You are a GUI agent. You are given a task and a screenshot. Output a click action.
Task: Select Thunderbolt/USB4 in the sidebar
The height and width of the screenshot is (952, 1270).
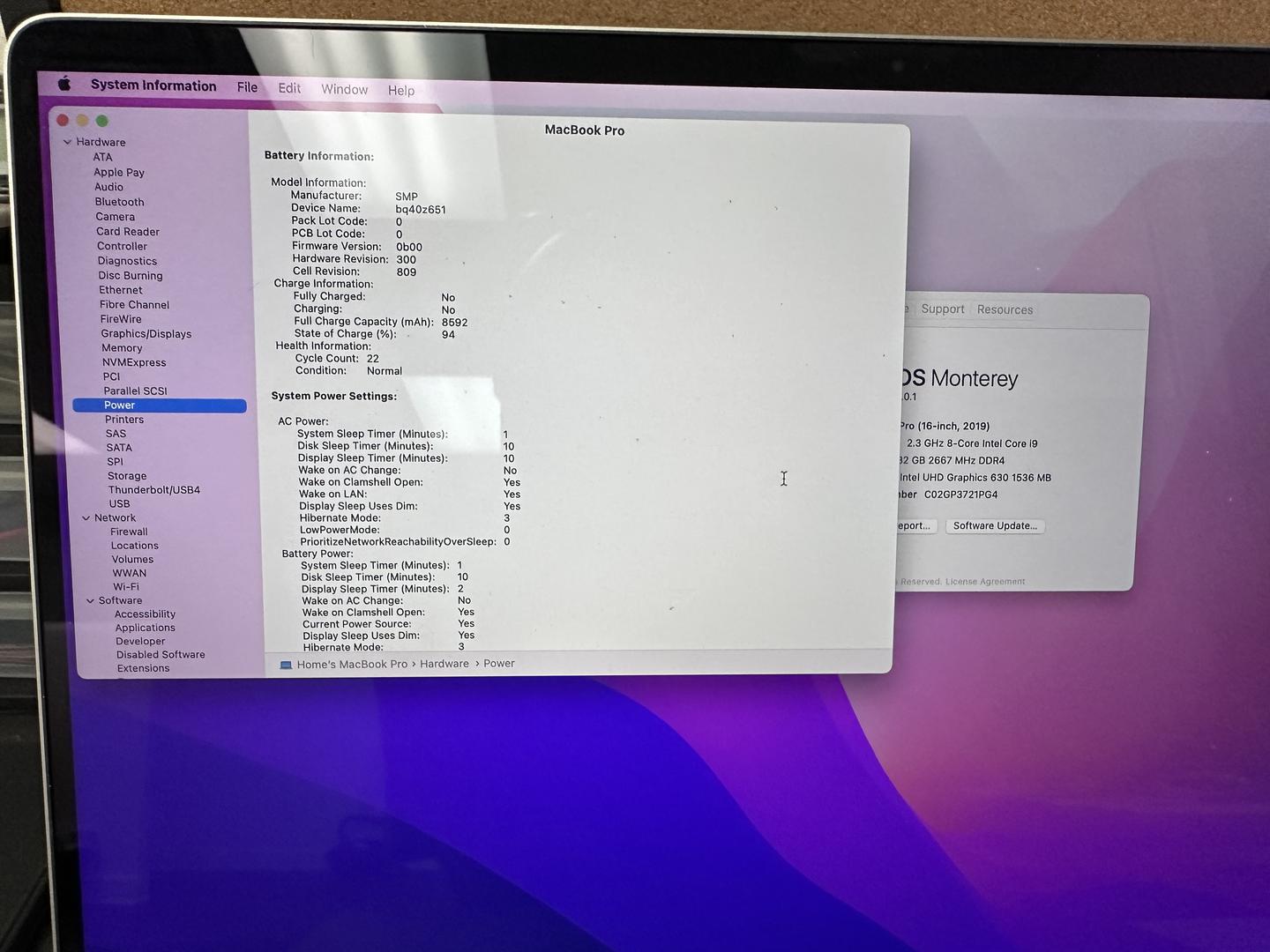coord(154,490)
